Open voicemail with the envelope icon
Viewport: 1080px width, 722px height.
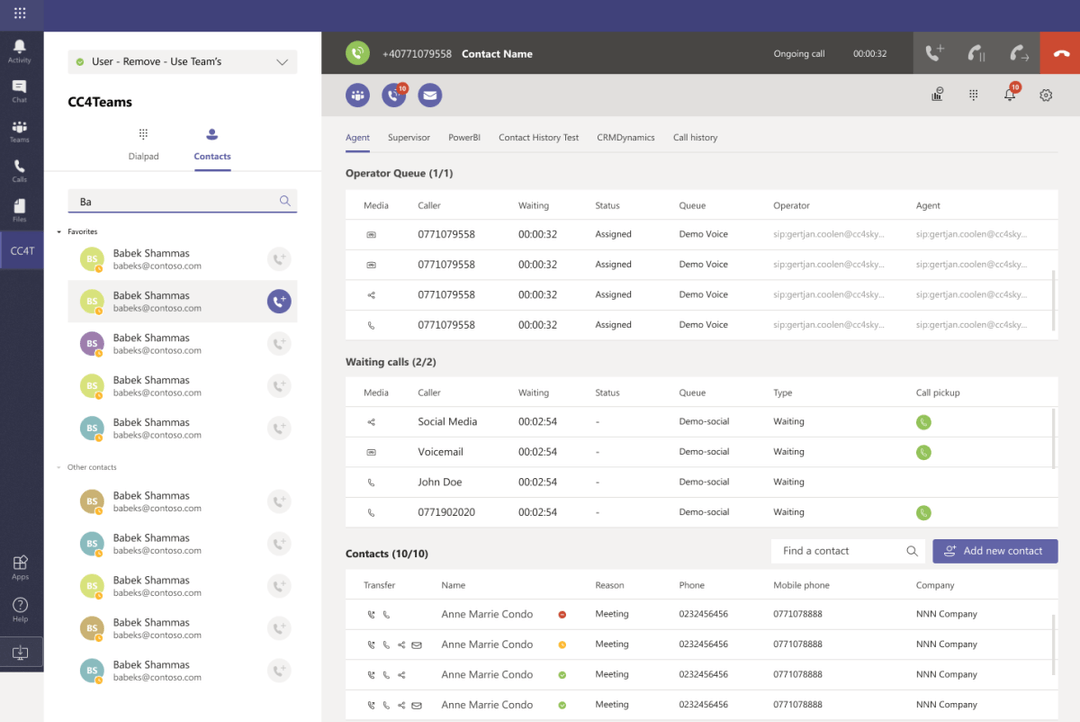(429, 95)
